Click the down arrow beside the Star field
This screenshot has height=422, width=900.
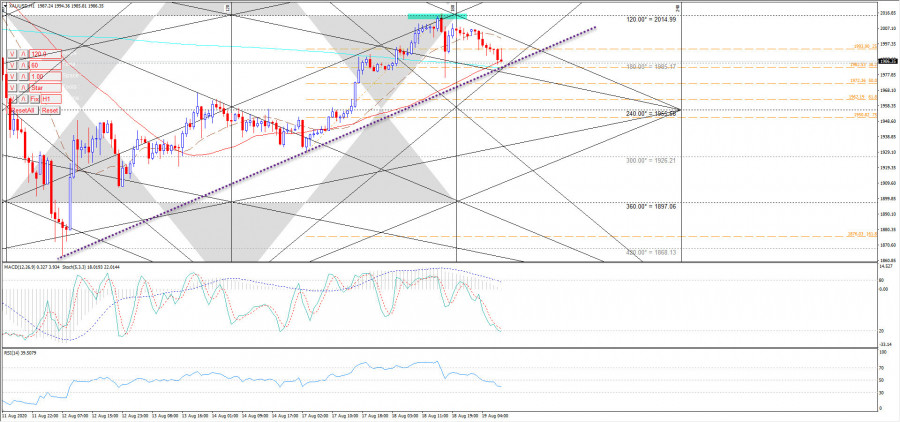click(x=12, y=87)
